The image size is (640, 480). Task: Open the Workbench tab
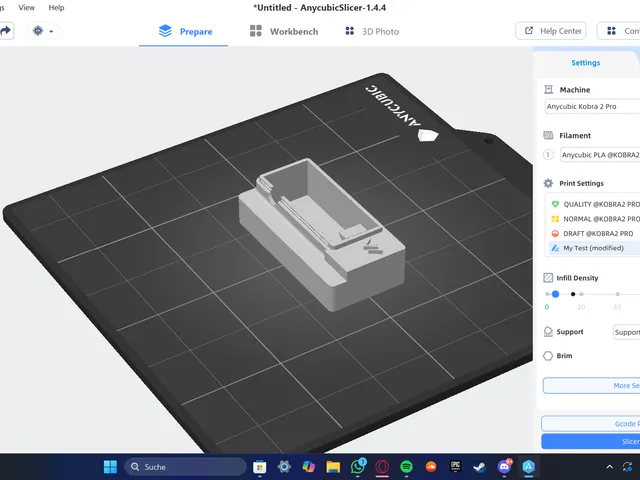click(x=284, y=31)
